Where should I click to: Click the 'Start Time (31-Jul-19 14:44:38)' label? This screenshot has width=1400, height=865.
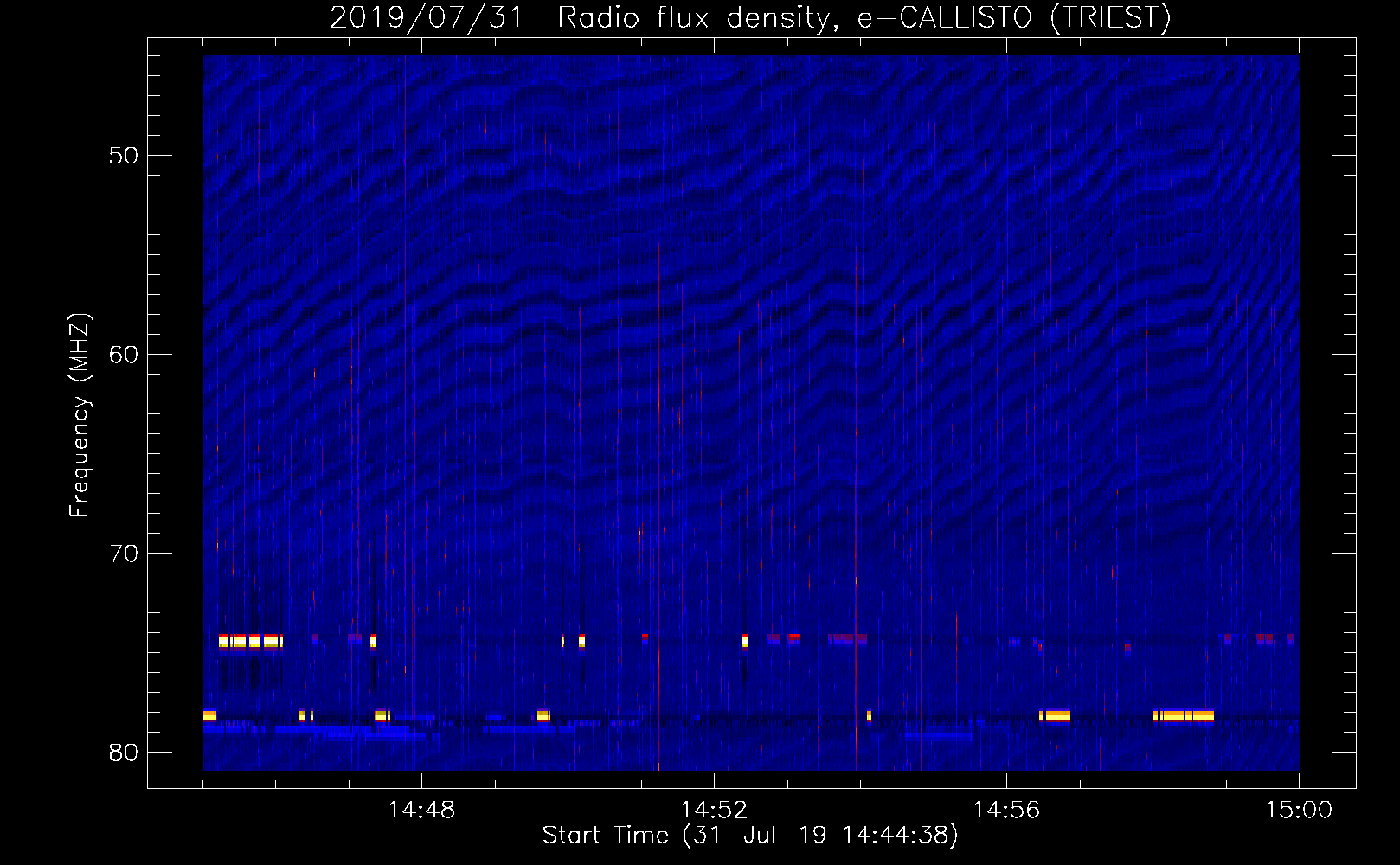pyautogui.click(x=751, y=835)
